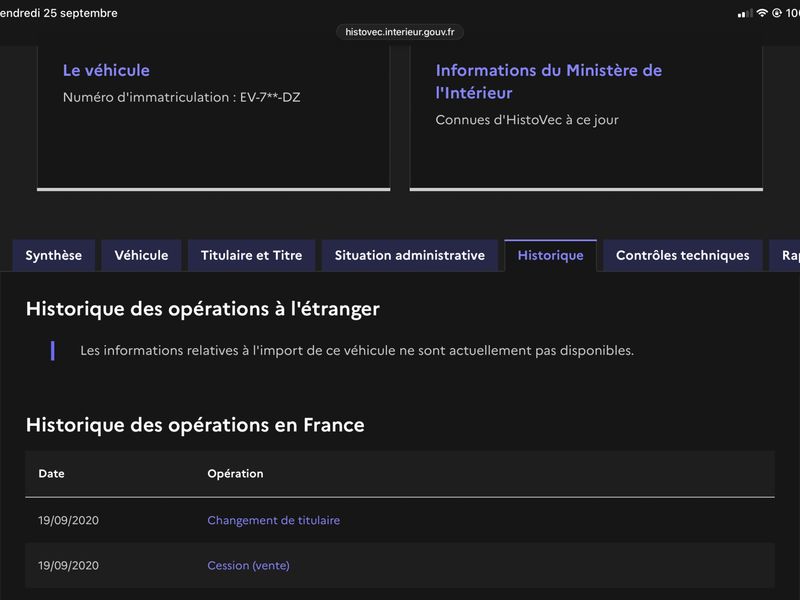Open the Changement de titulaire operation link

(273, 520)
